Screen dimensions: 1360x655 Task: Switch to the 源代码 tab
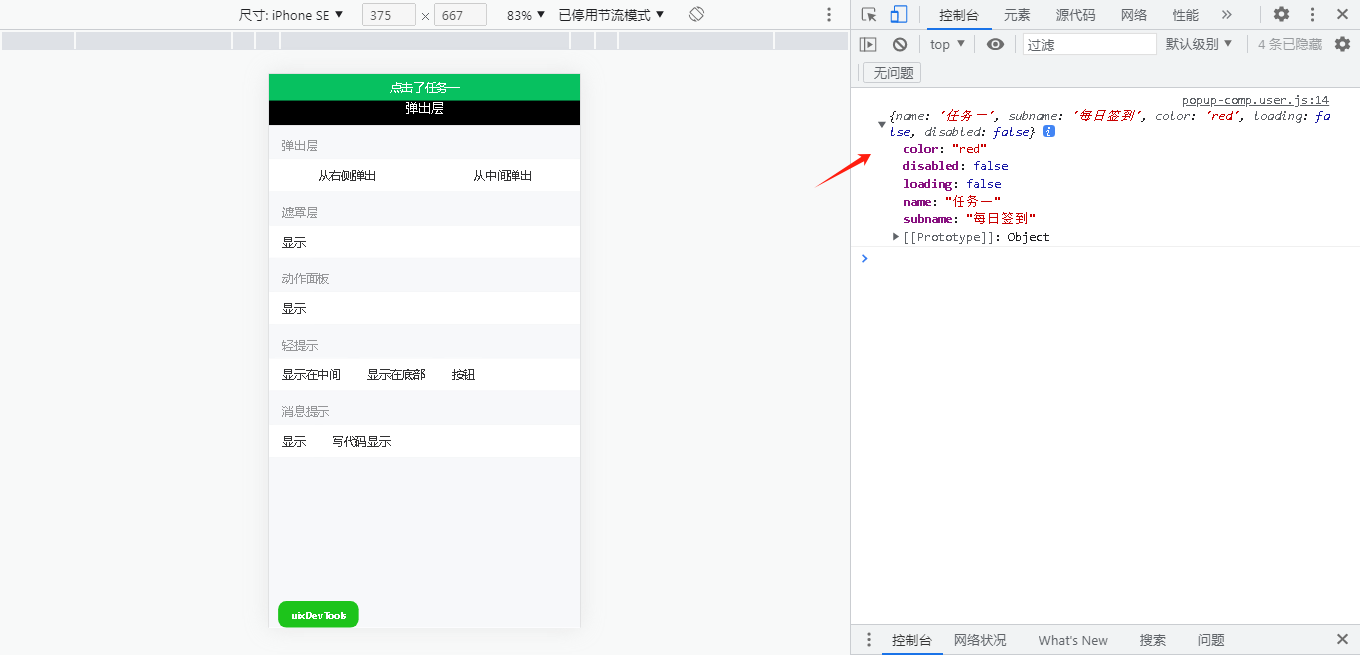pyautogui.click(x=1075, y=15)
